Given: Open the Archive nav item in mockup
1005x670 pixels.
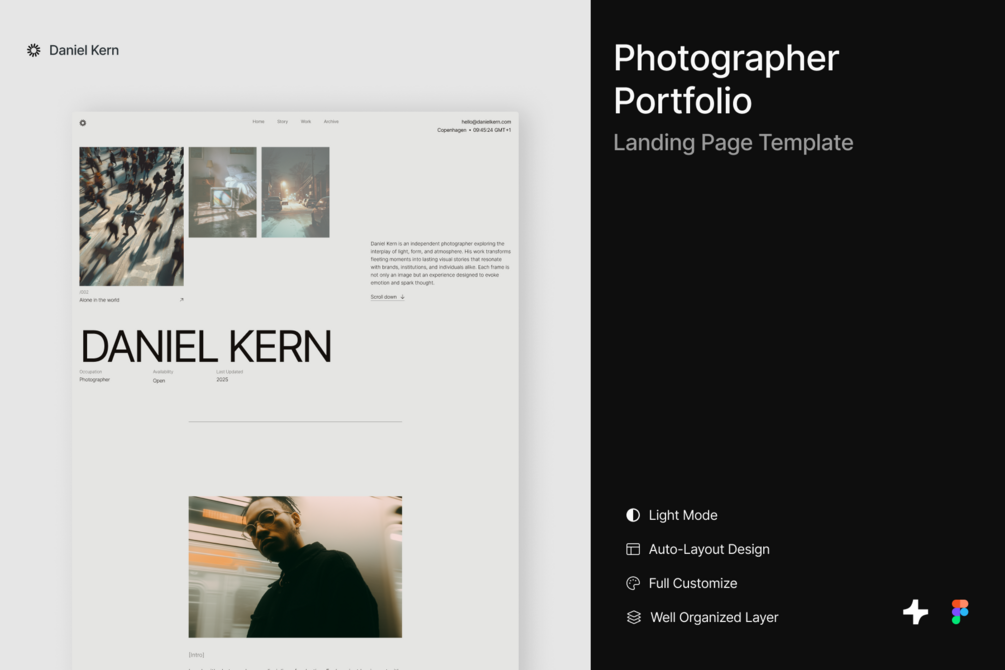Looking at the screenshot, I should pos(331,121).
